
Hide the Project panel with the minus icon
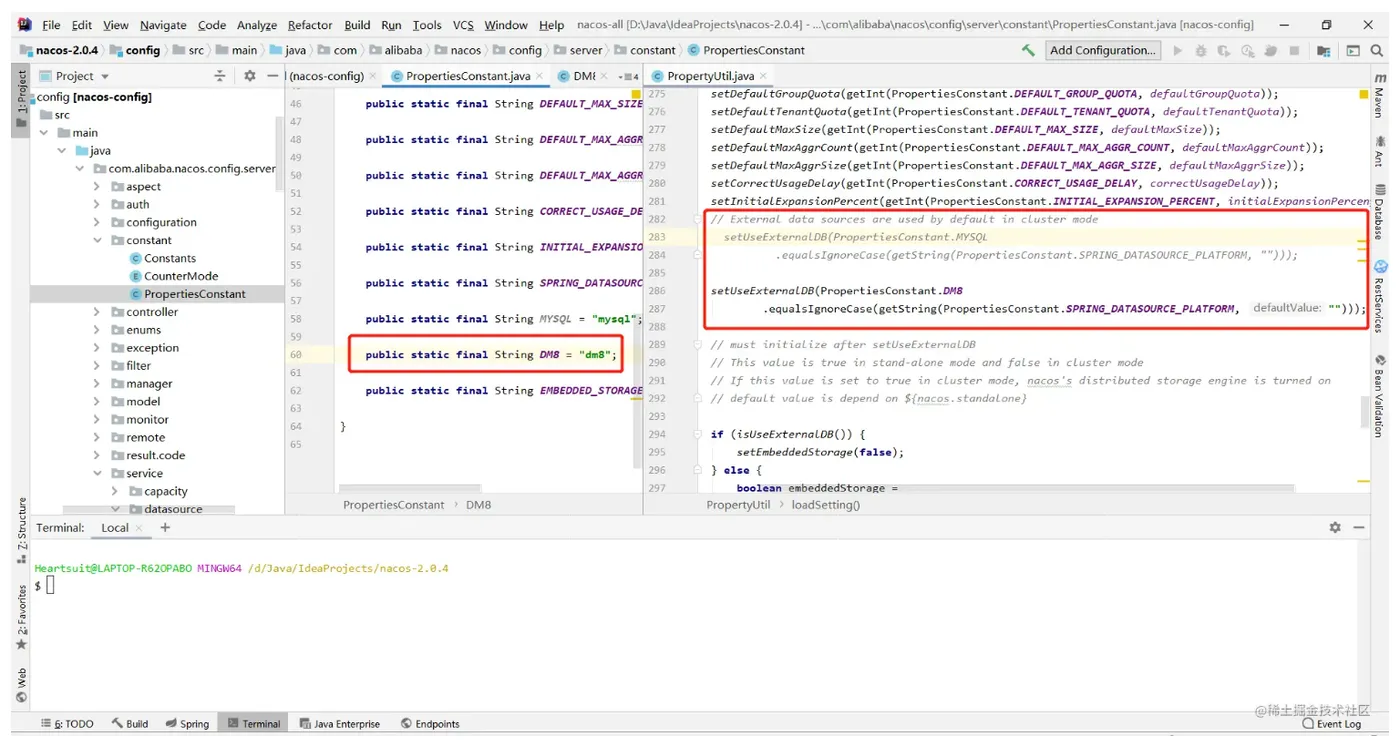pyautogui.click(x=272, y=76)
